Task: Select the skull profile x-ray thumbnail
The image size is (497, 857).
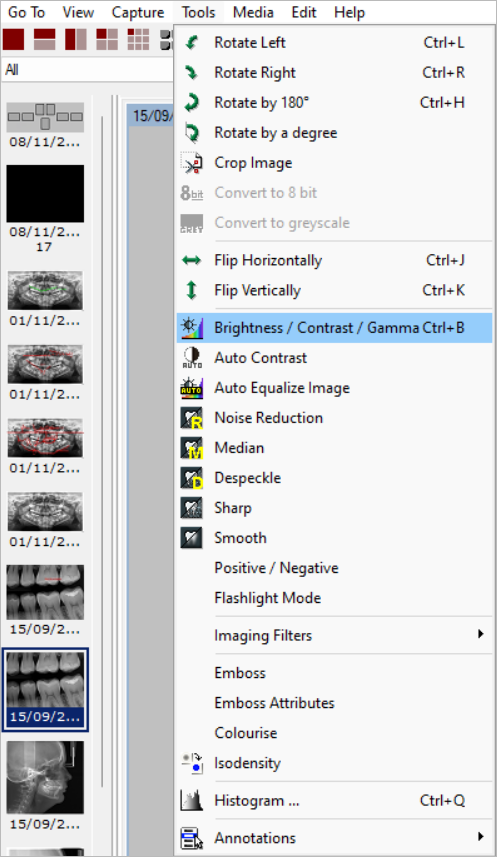Action: 45,777
